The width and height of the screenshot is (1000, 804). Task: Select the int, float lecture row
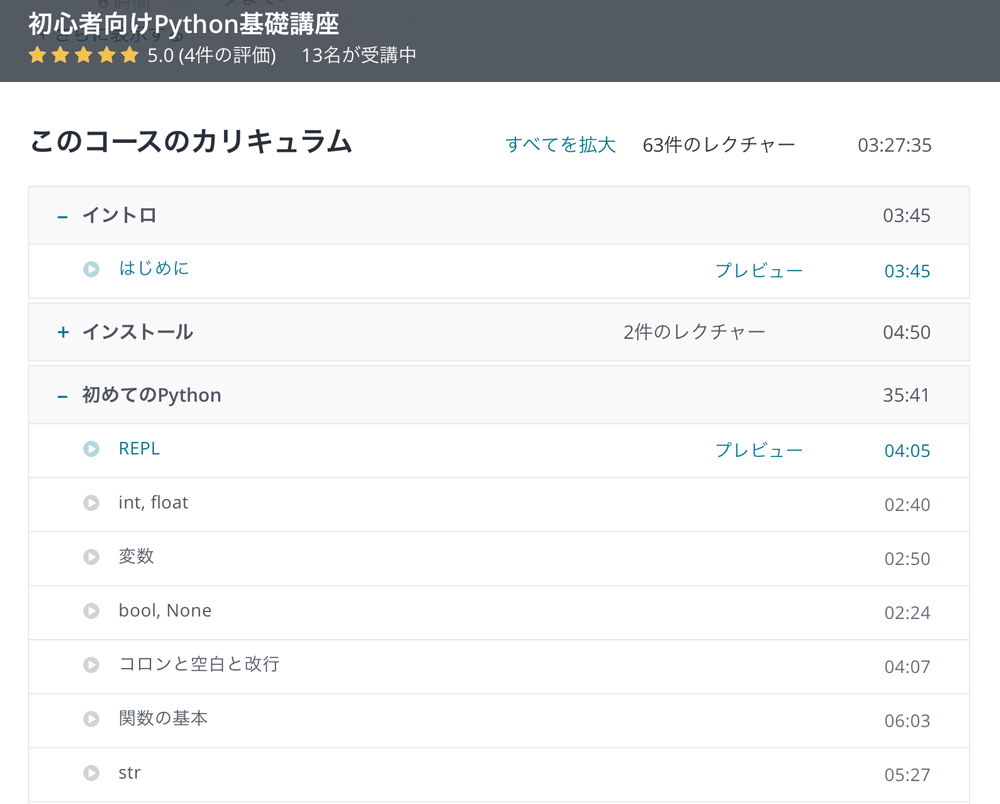tap(499, 504)
